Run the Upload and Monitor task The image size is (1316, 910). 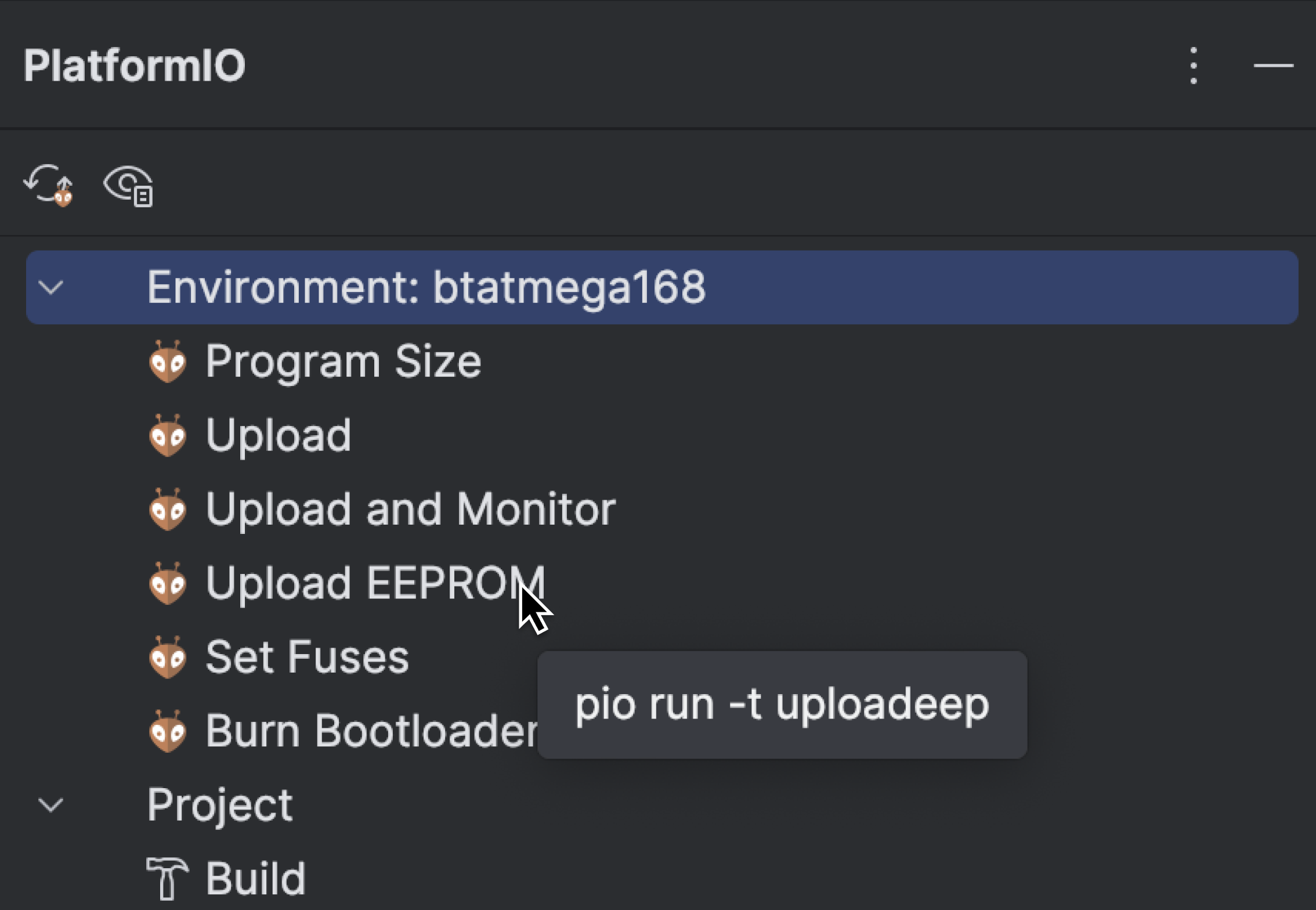coord(411,510)
